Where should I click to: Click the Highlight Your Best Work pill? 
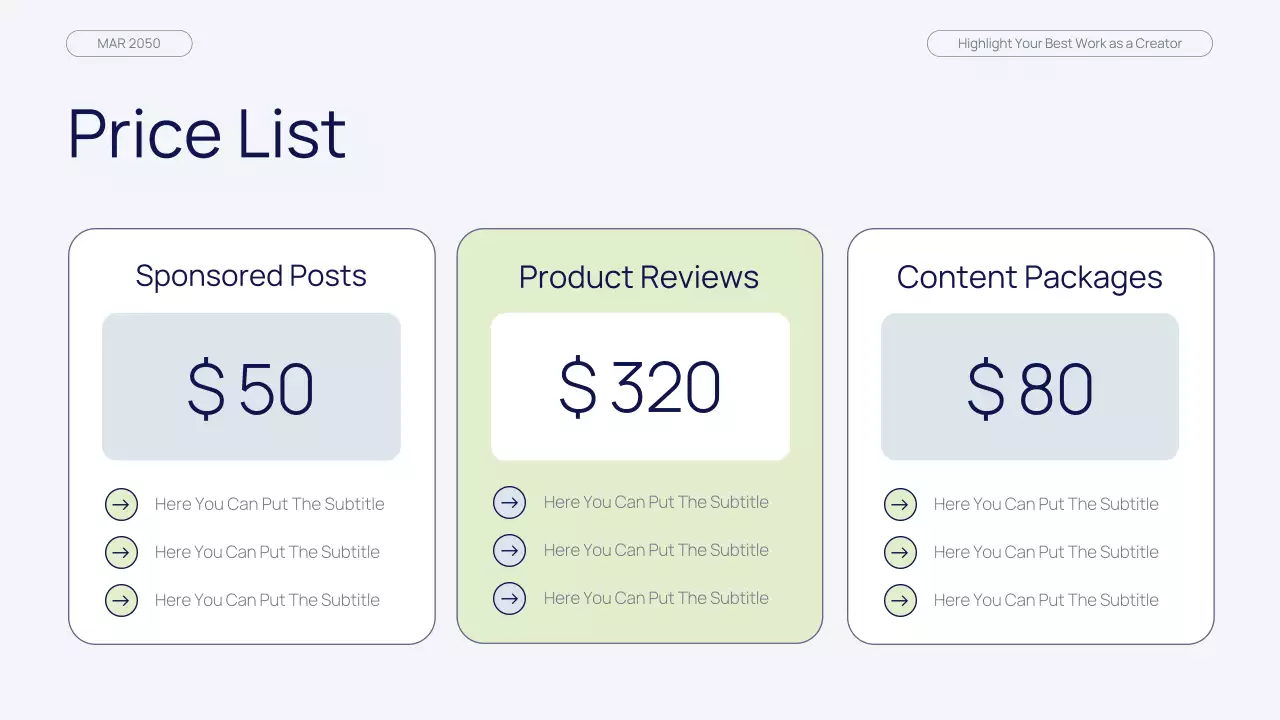pyautogui.click(x=1069, y=43)
